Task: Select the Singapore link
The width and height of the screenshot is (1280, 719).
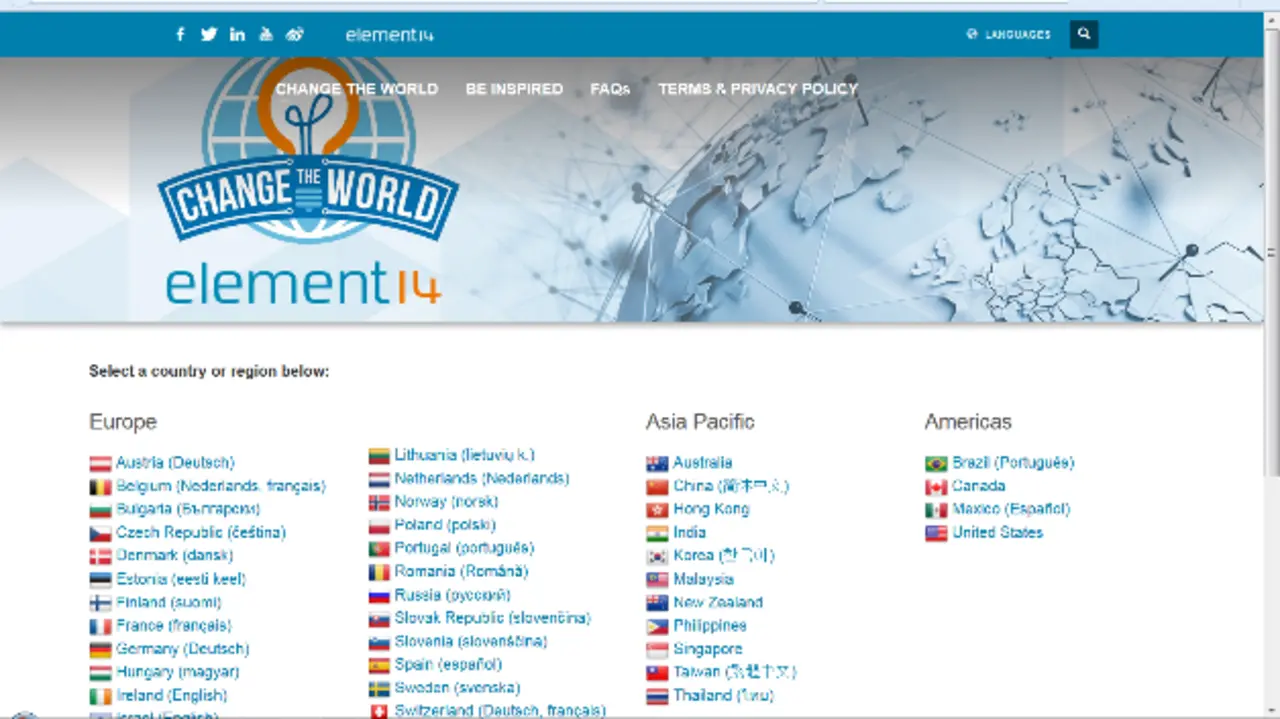Action: pyautogui.click(x=708, y=649)
